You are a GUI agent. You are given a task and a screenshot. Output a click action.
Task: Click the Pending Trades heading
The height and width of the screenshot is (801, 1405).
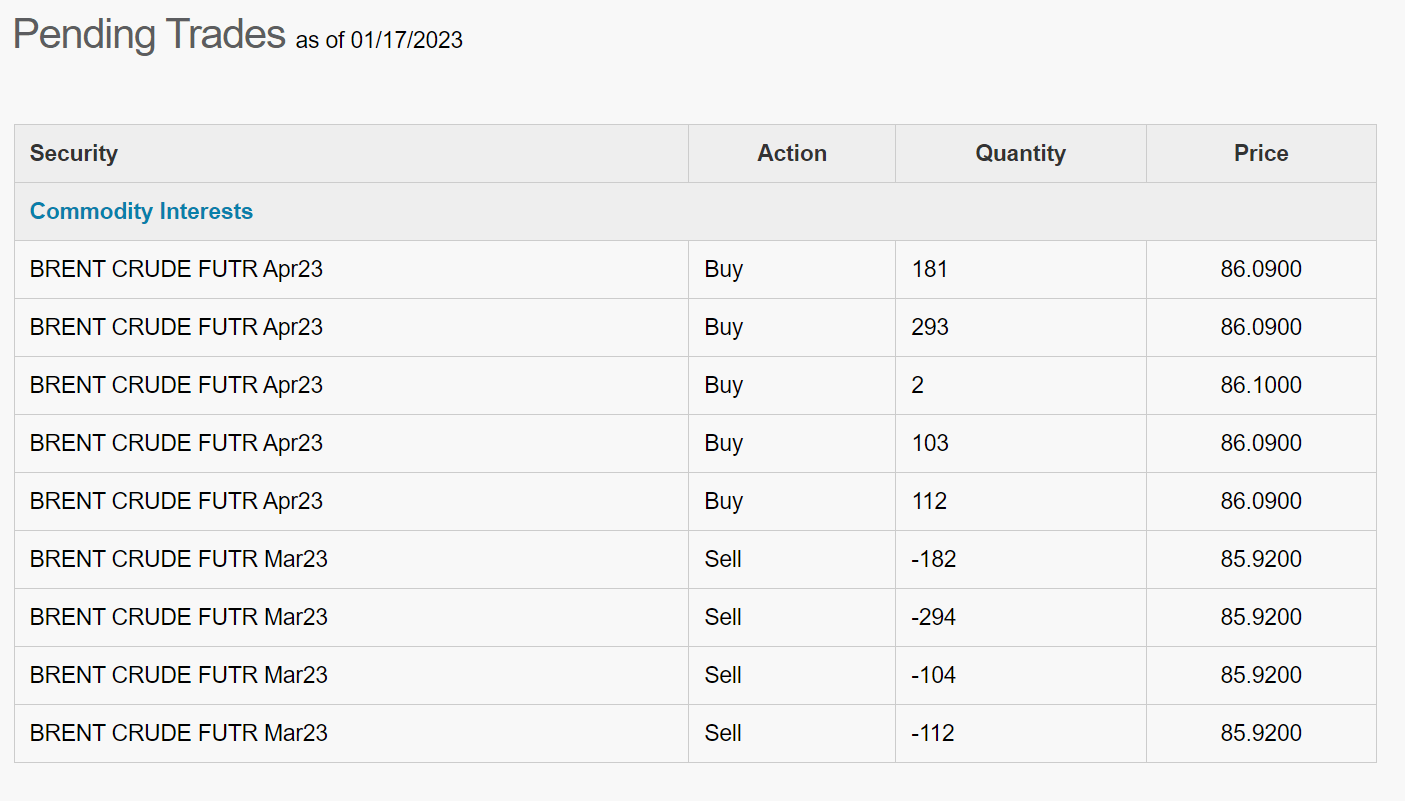pyautogui.click(x=149, y=35)
